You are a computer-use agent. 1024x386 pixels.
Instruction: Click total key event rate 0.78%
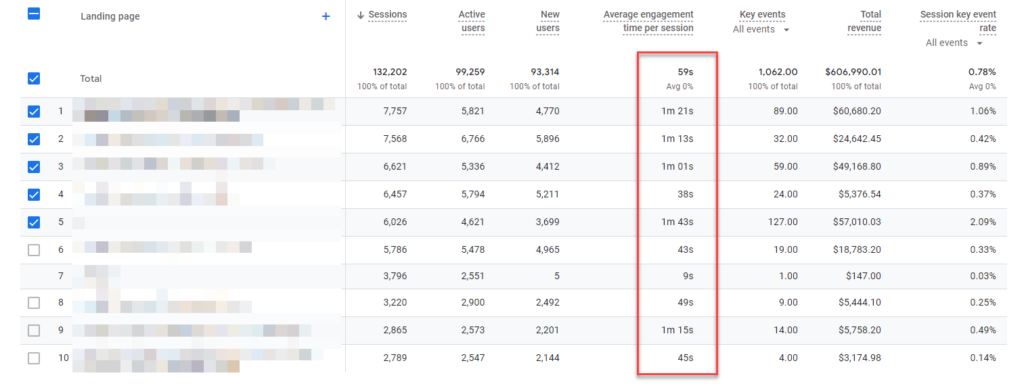click(x=982, y=72)
